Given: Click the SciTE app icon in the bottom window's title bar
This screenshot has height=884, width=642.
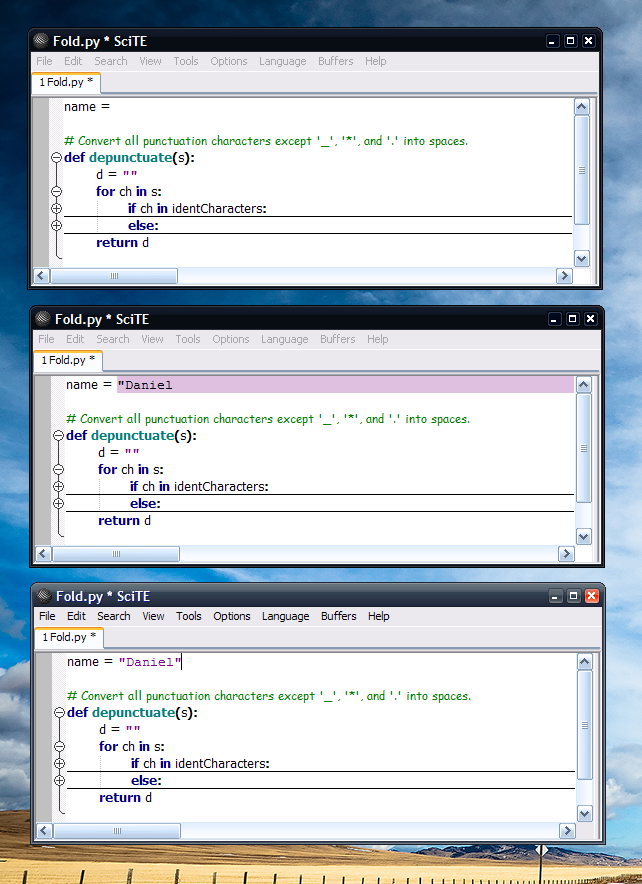Looking at the screenshot, I should (x=45, y=596).
